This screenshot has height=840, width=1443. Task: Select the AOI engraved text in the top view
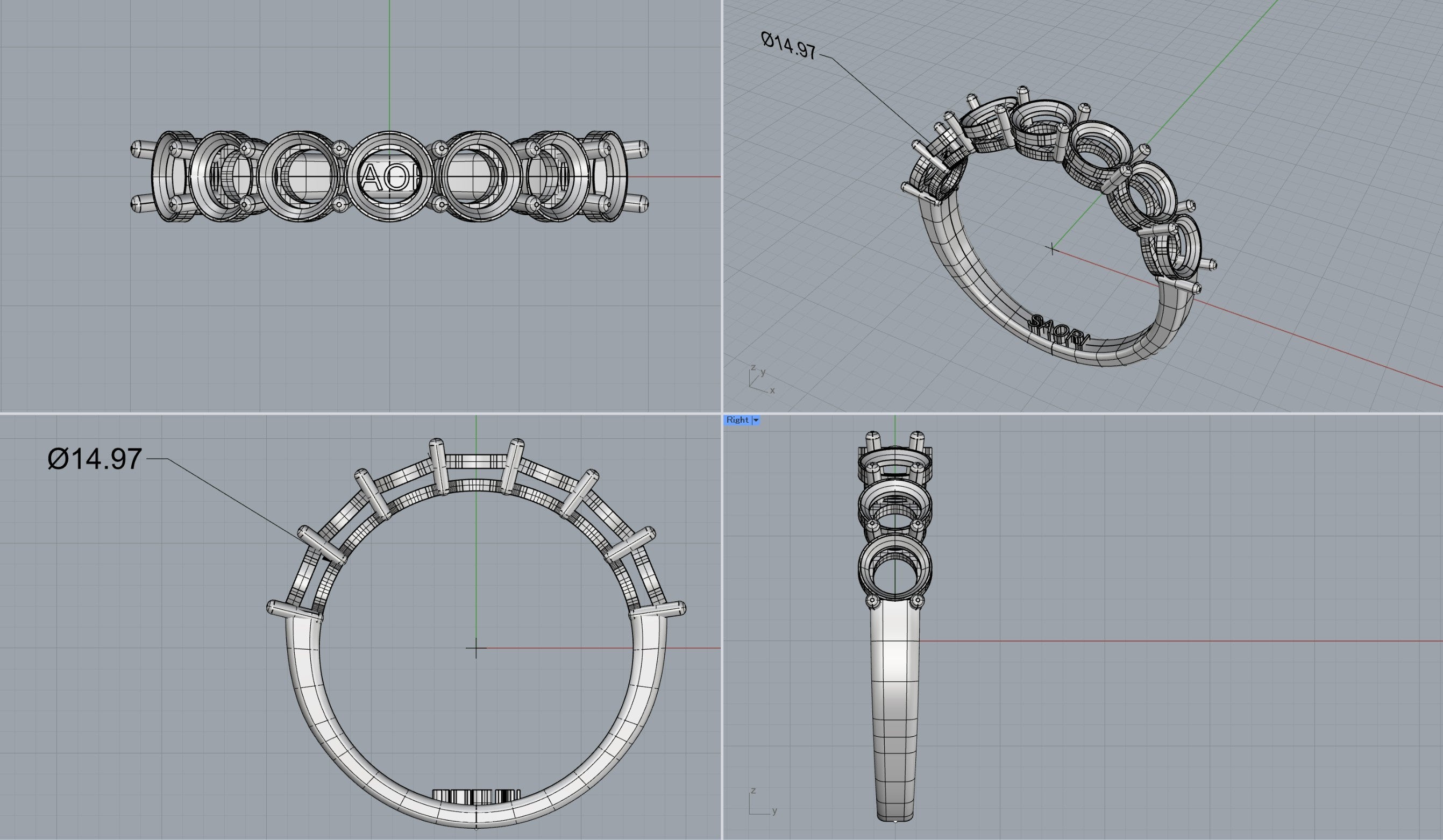point(388,178)
